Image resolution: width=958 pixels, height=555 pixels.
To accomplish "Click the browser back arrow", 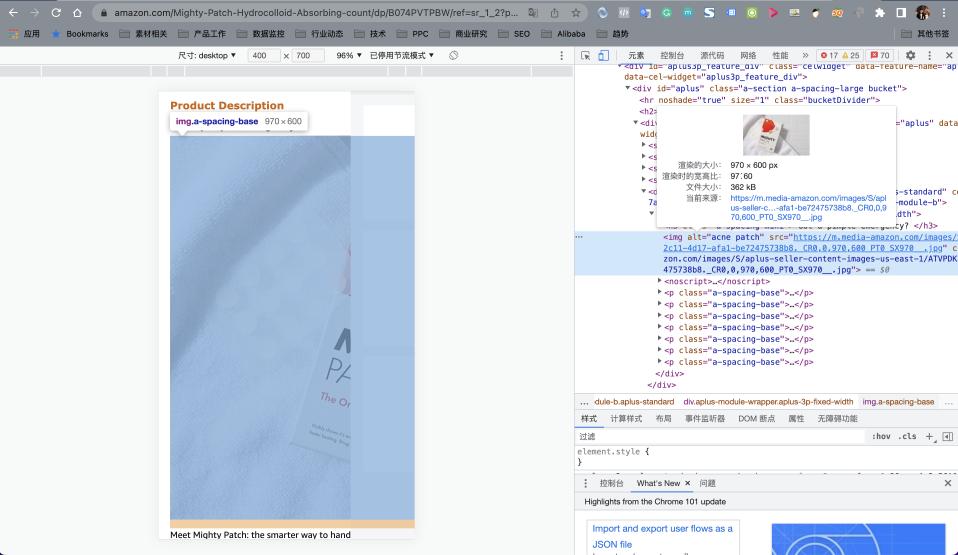I will 13,12.
